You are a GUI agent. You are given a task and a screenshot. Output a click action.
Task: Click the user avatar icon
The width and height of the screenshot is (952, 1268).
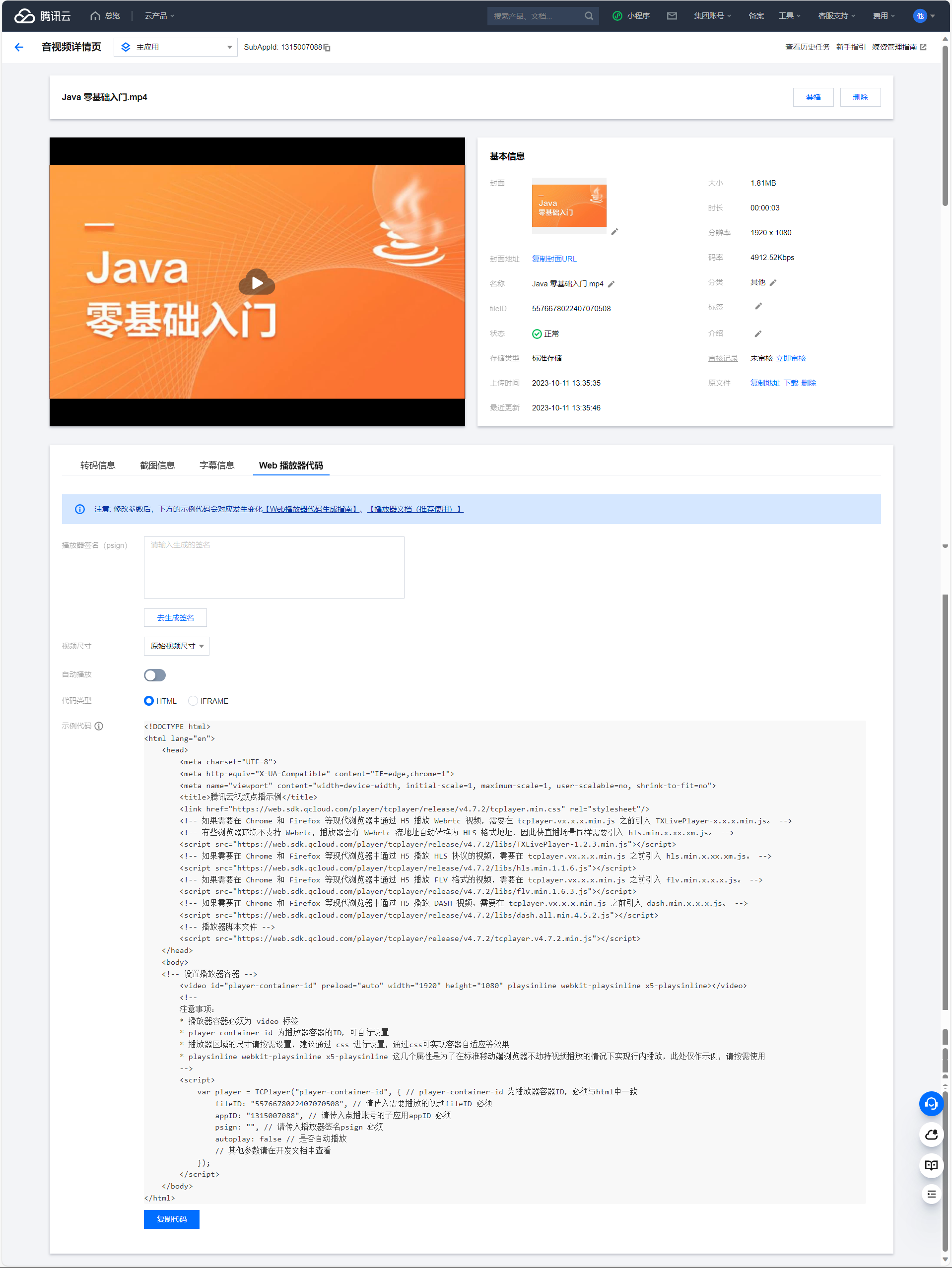point(919,15)
